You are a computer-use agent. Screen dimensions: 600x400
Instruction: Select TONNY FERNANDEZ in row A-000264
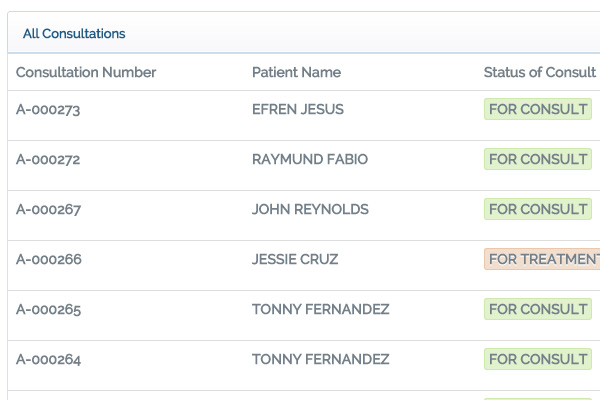pyautogui.click(x=321, y=359)
